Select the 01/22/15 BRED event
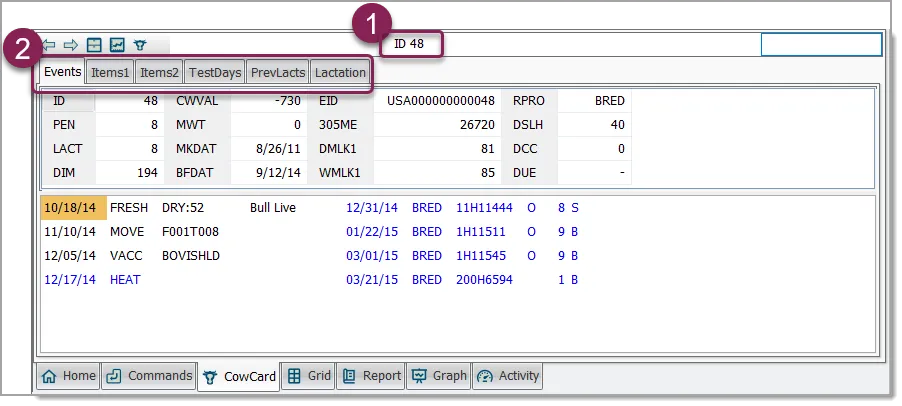Image resolution: width=902 pixels, height=406 pixels. coord(462,232)
